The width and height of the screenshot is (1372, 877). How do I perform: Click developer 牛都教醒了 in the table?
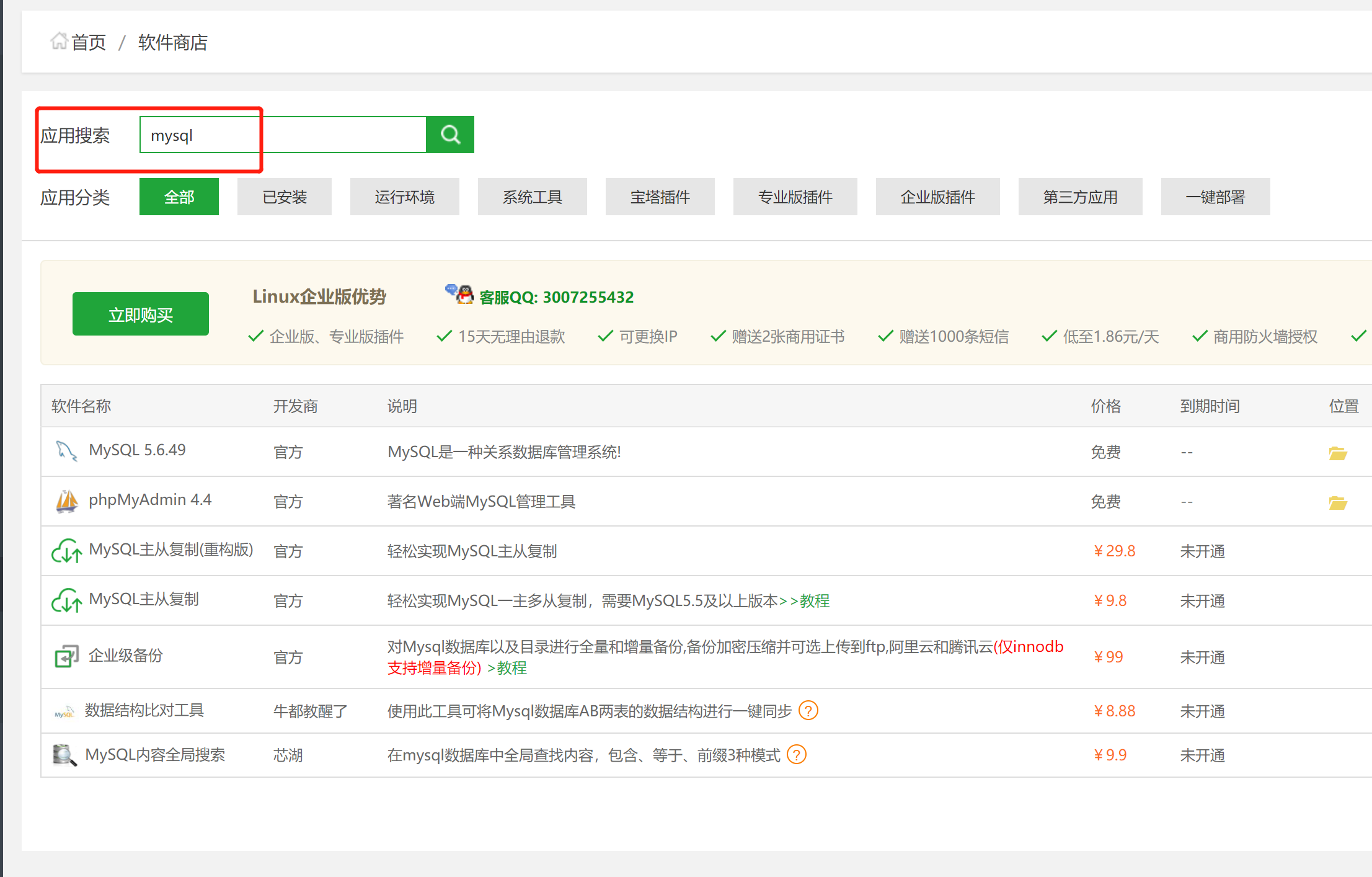[x=311, y=711]
